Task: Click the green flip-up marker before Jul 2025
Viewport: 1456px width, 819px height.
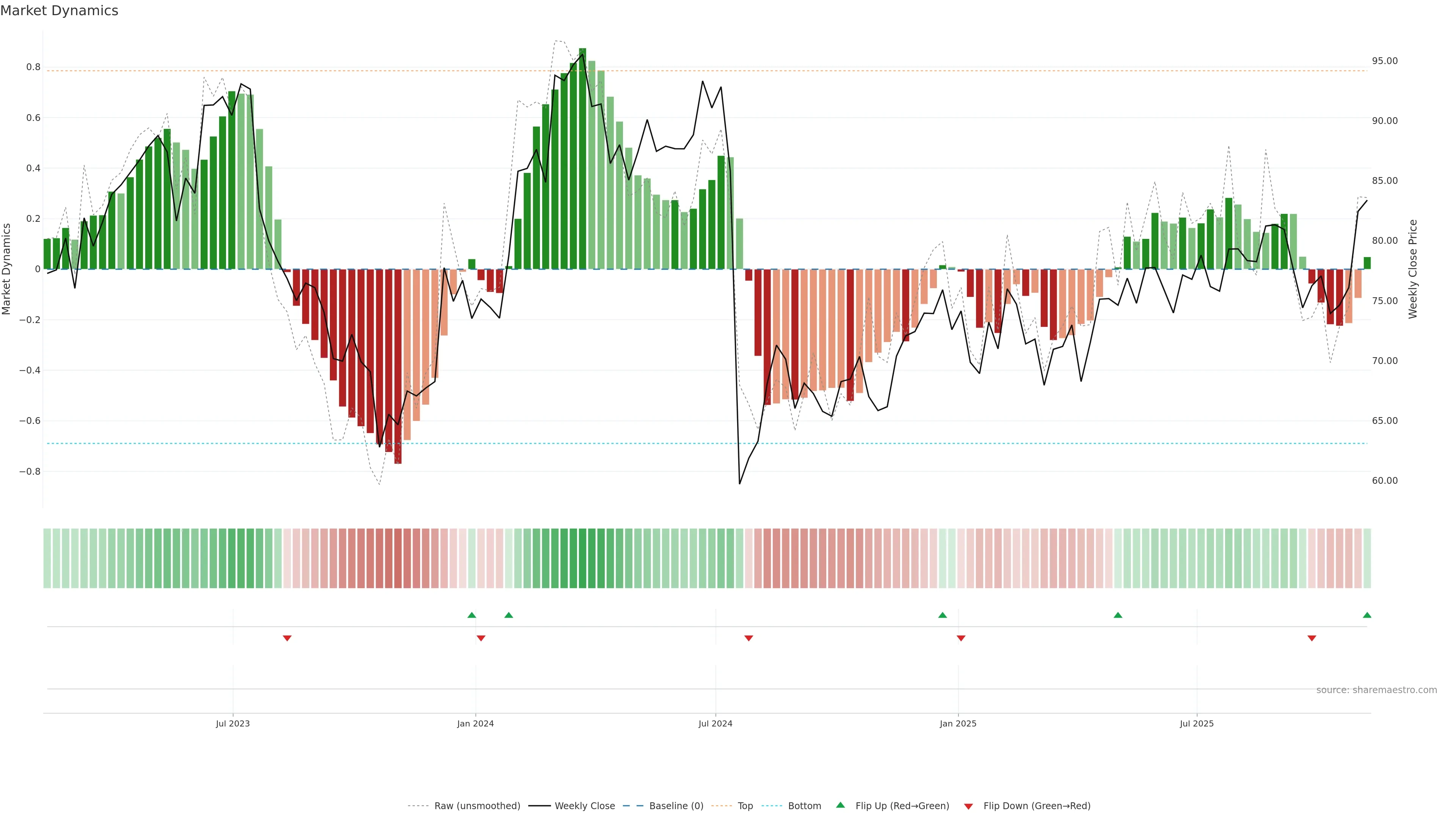Action: click(1117, 615)
